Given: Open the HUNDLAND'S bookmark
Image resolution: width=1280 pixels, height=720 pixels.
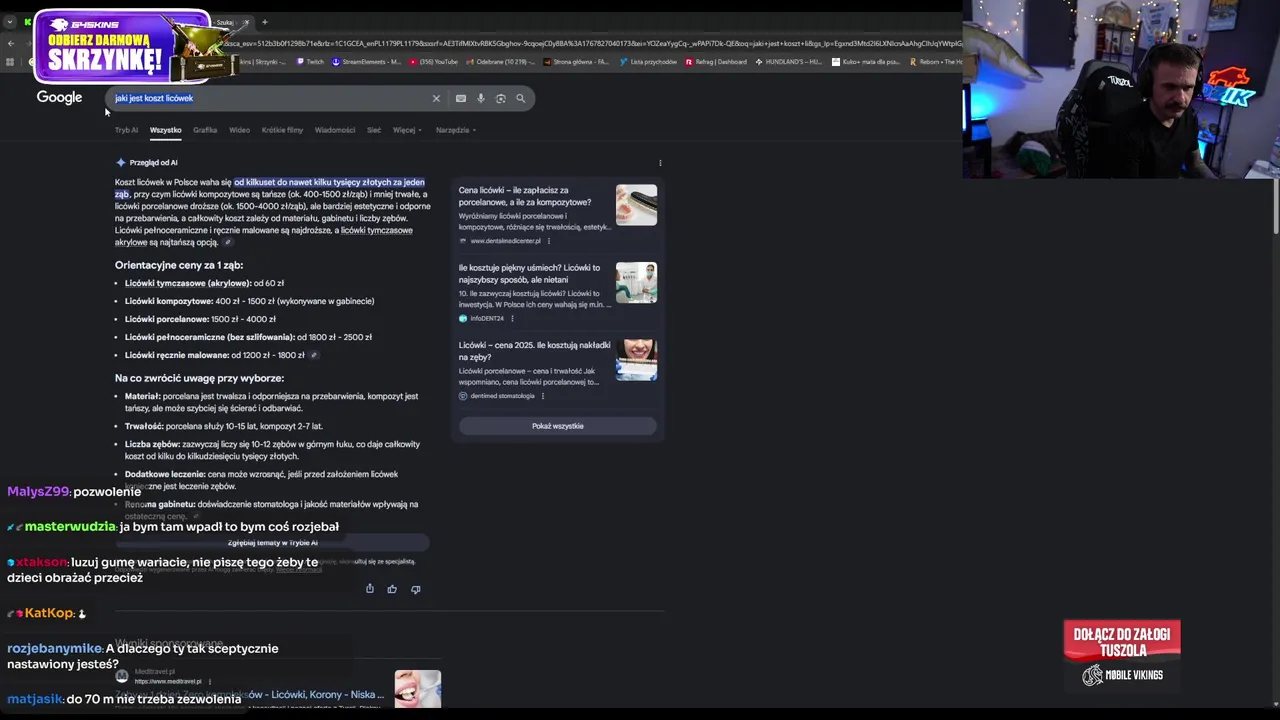Looking at the screenshot, I should (788, 62).
